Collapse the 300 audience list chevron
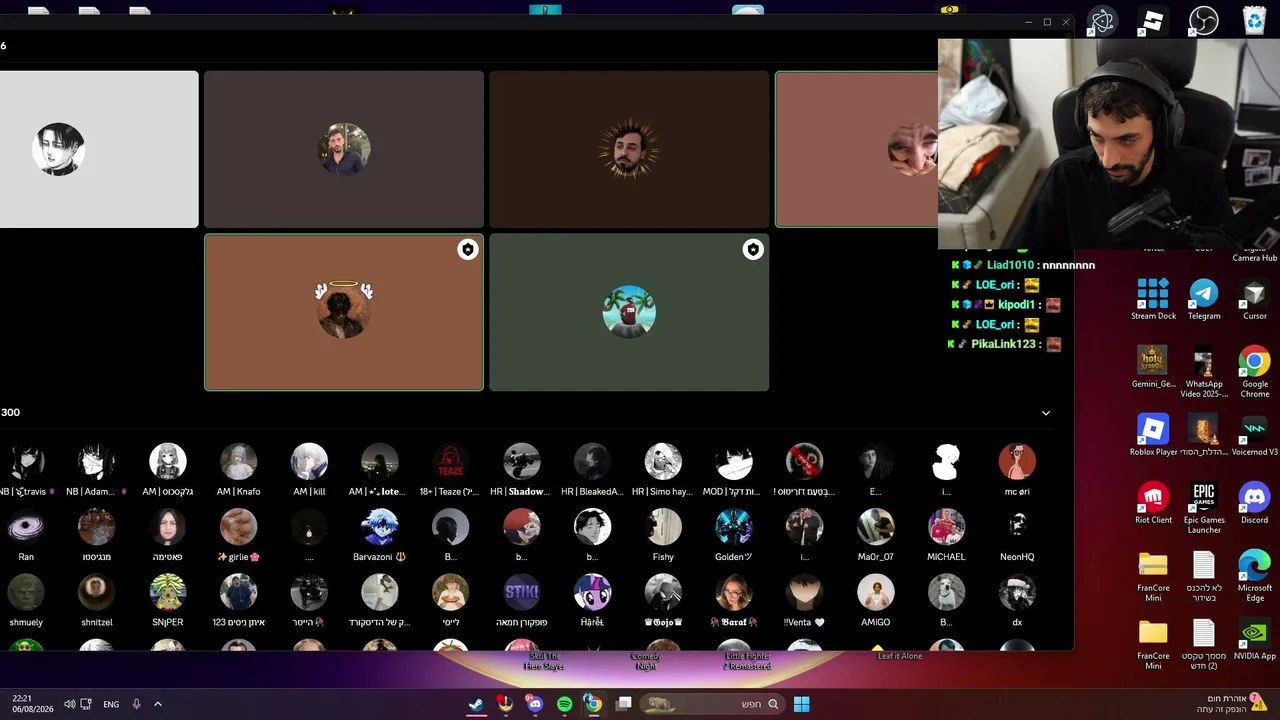 click(1046, 413)
